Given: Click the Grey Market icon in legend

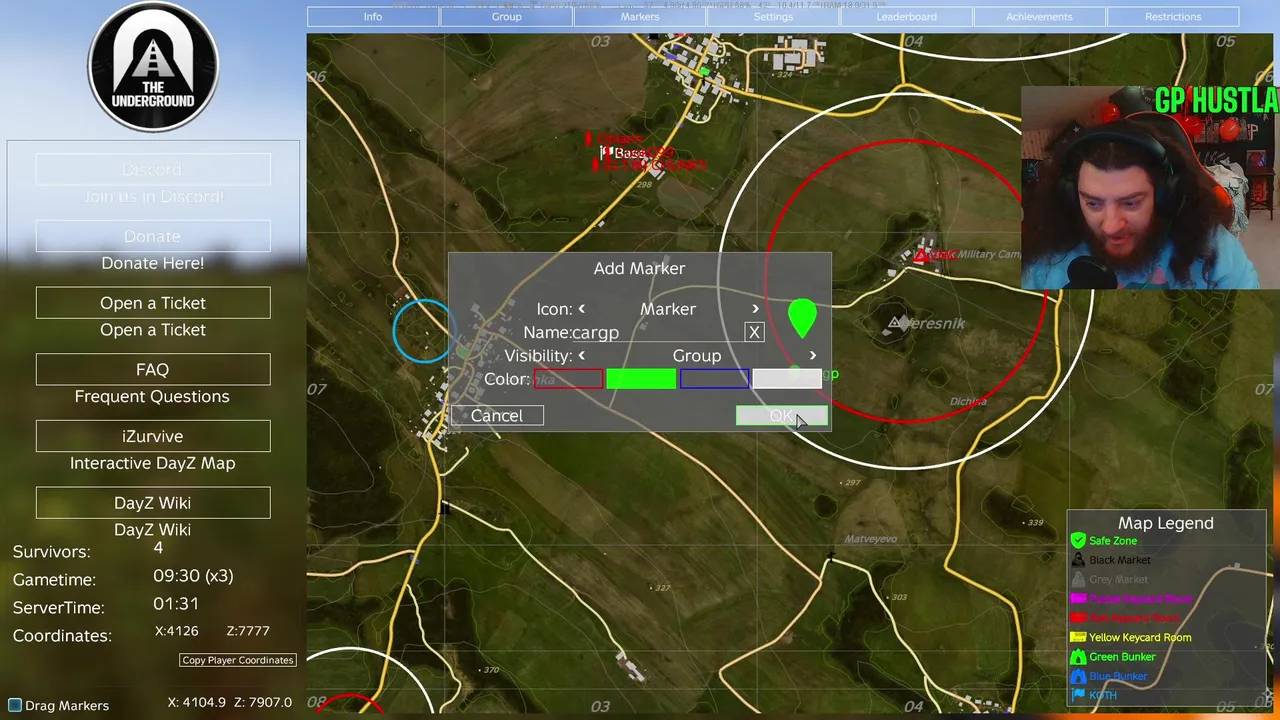Looking at the screenshot, I should (x=1078, y=579).
